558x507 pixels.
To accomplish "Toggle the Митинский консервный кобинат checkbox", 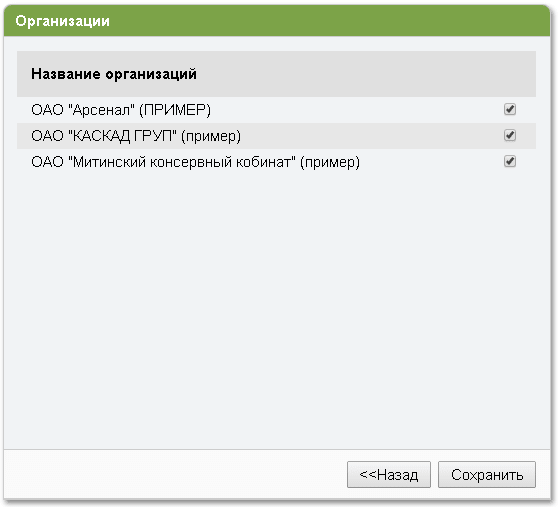I will [x=510, y=162].
